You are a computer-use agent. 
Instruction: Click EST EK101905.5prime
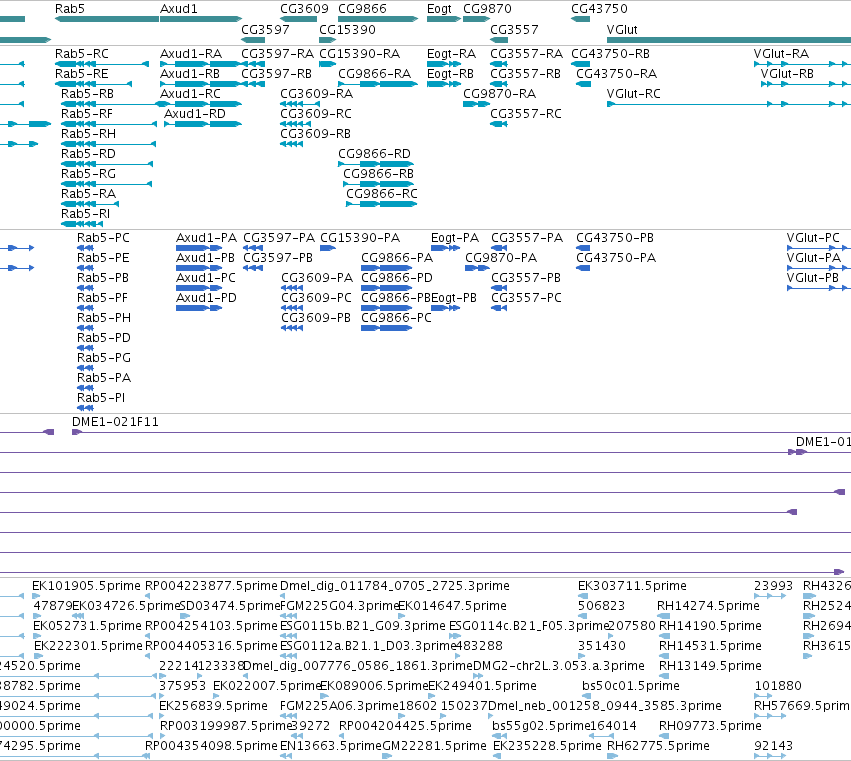pos(86,586)
